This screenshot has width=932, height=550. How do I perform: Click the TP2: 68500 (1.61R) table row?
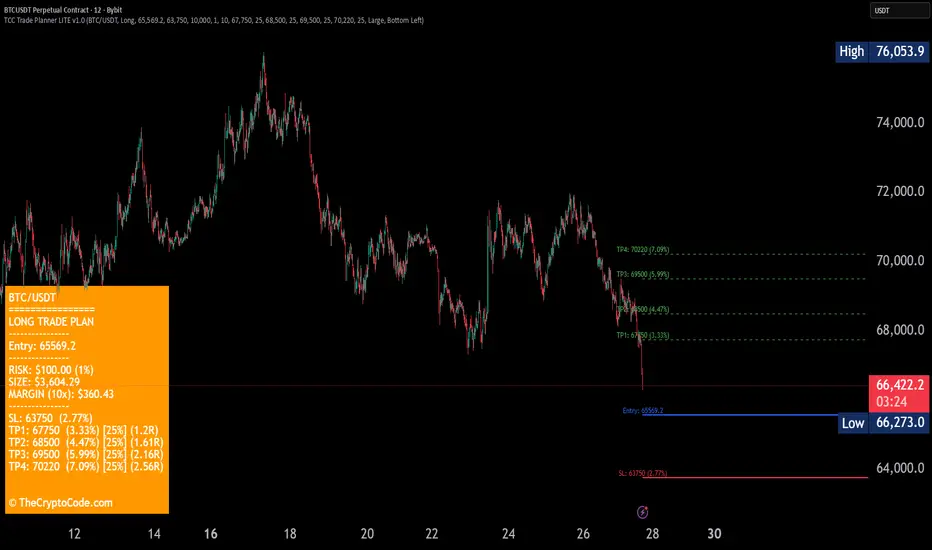pyautogui.click(x=86, y=442)
